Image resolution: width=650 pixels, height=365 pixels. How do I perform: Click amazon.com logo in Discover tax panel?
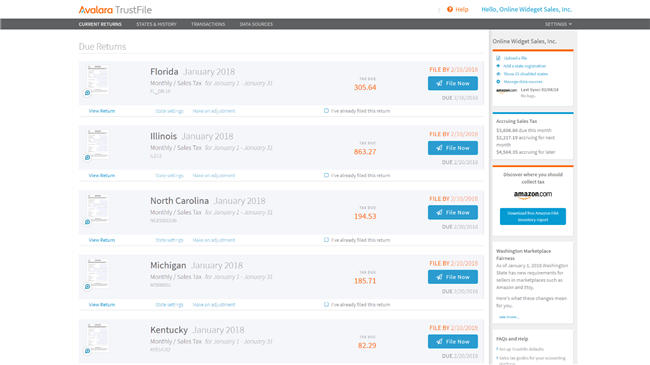533,194
